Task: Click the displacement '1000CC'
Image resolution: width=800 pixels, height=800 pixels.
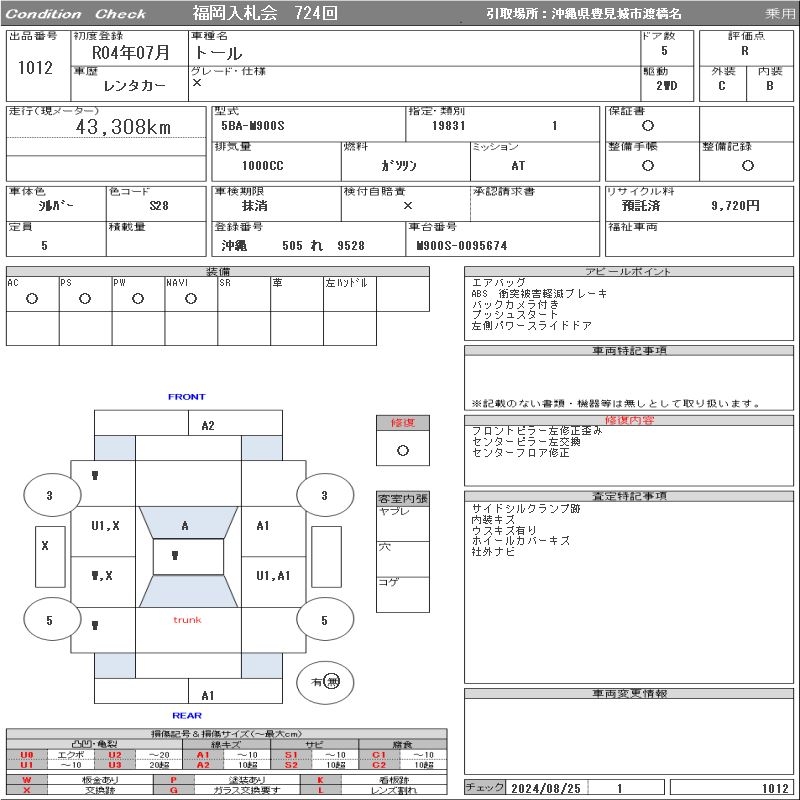Action: coord(262,166)
